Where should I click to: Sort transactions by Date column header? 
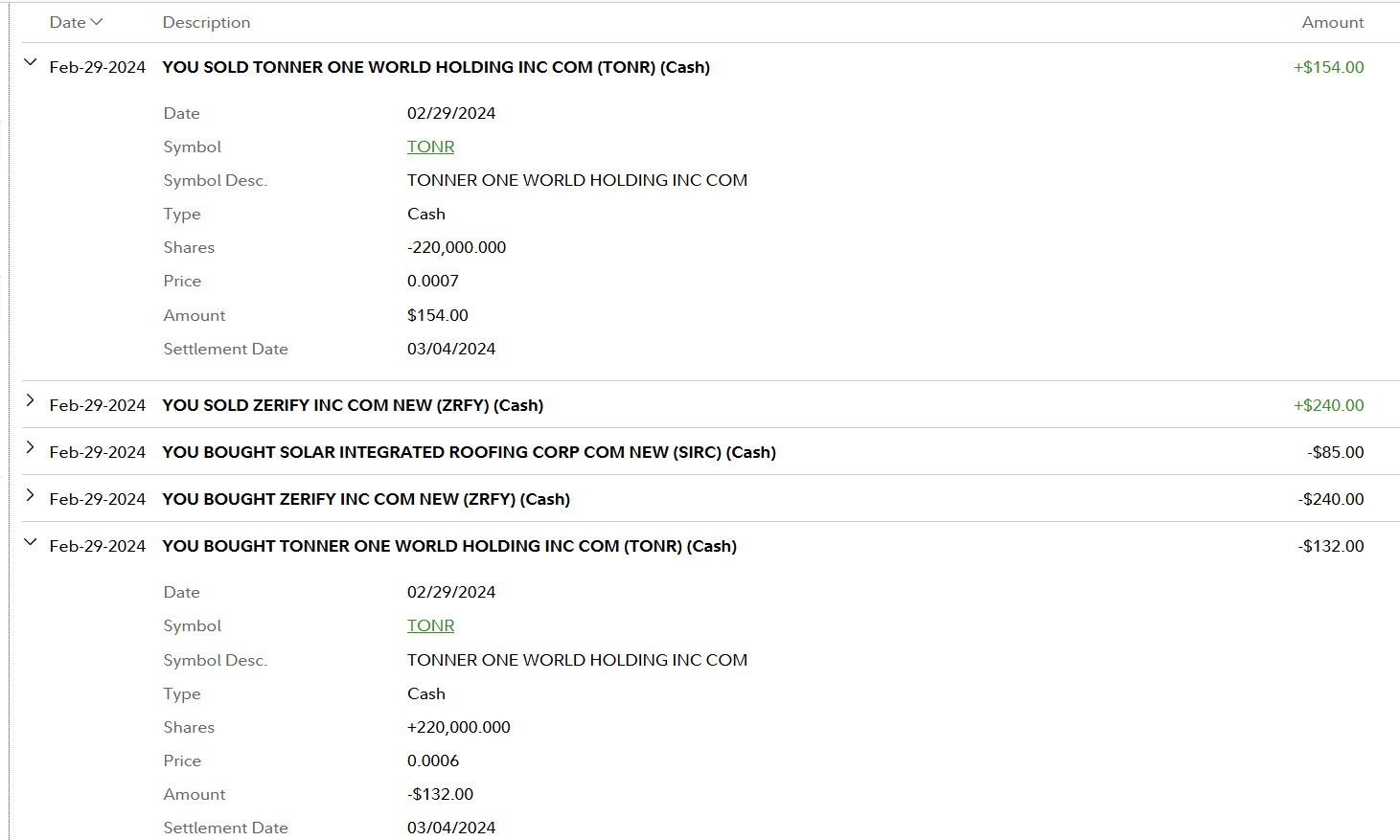tap(76, 22)
